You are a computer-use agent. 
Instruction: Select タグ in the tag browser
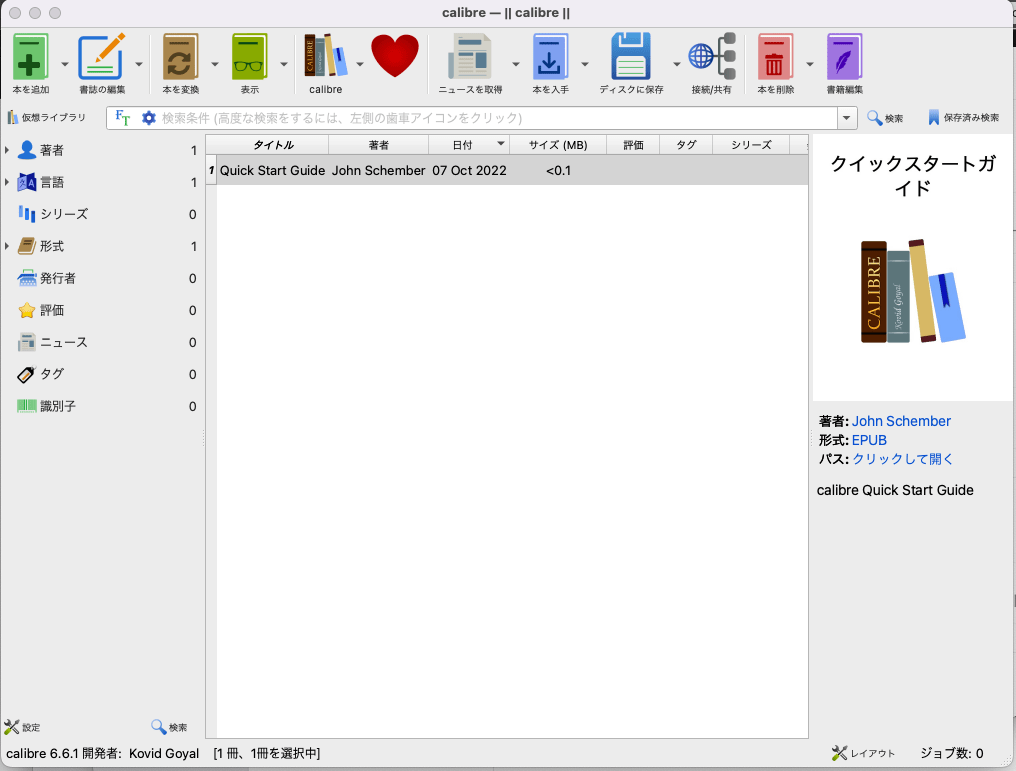pyautogui.click(x=52, y=374)
